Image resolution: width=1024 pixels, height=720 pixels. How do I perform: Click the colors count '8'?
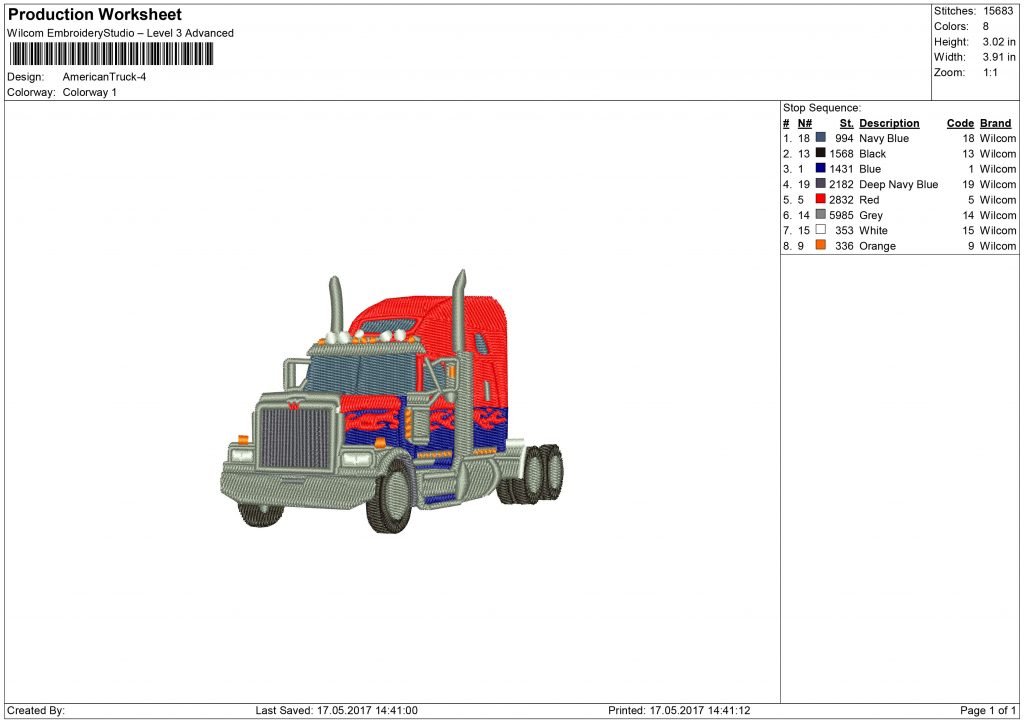click(985, 27)
